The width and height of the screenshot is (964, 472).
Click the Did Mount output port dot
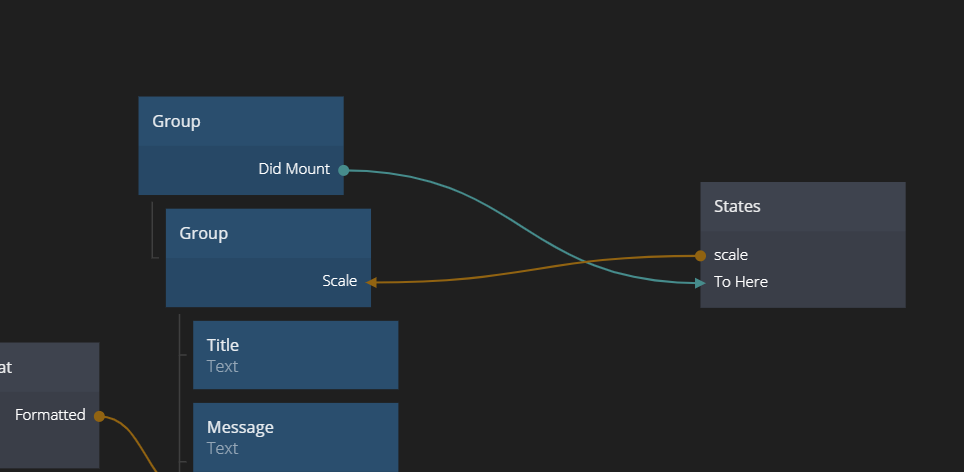343,170
